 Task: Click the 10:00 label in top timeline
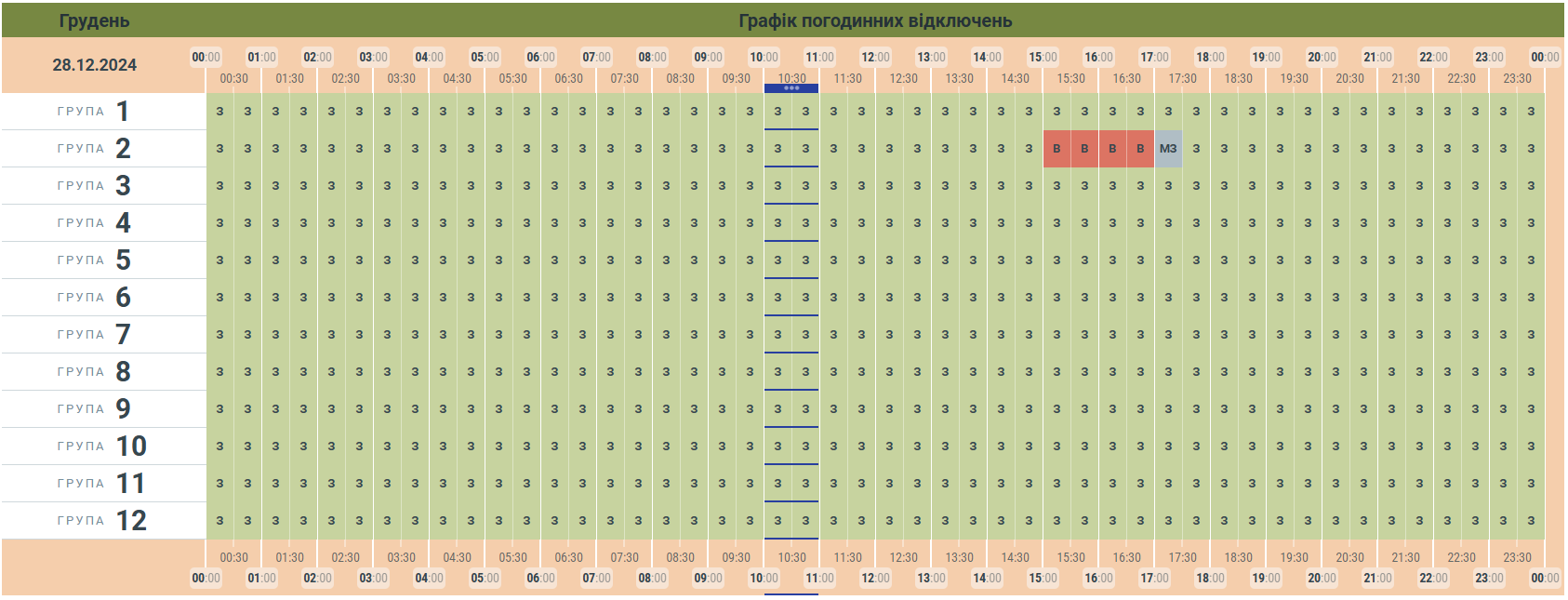pyautogui.click(x=764, y=58)
